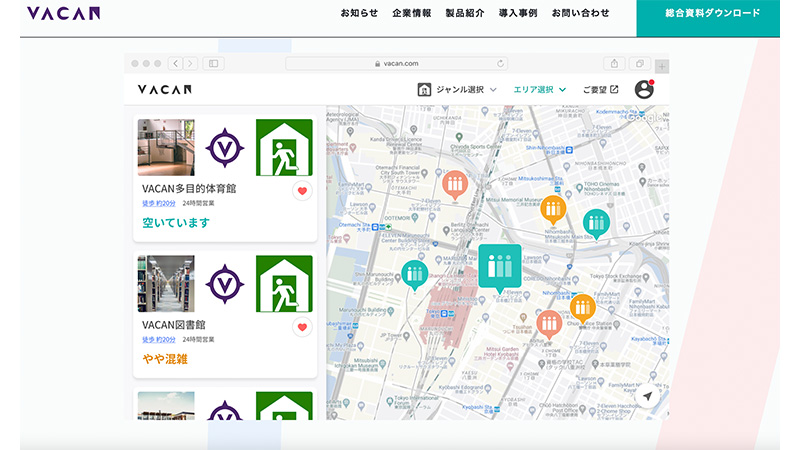Viewport: 800px width, 450px height.
Task: Click the purple V emblem on the VACAN多目的体育館 card
Action: 225,148
